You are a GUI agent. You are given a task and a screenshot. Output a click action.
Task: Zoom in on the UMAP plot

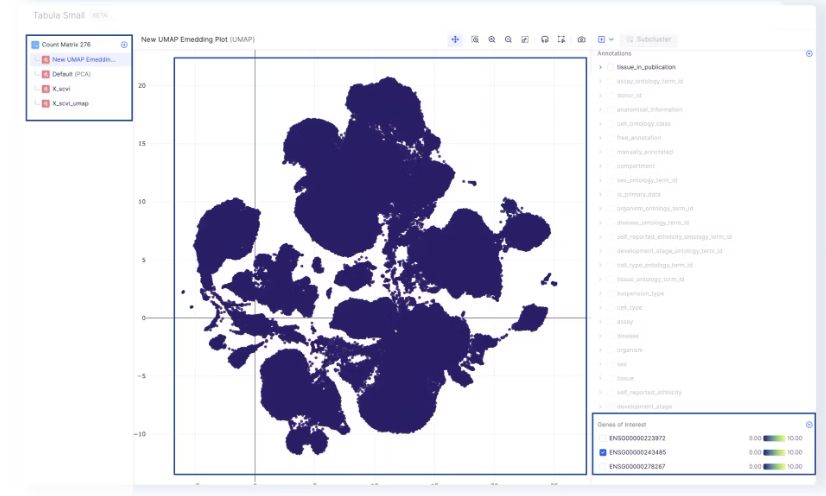click(x=491, y=39)
